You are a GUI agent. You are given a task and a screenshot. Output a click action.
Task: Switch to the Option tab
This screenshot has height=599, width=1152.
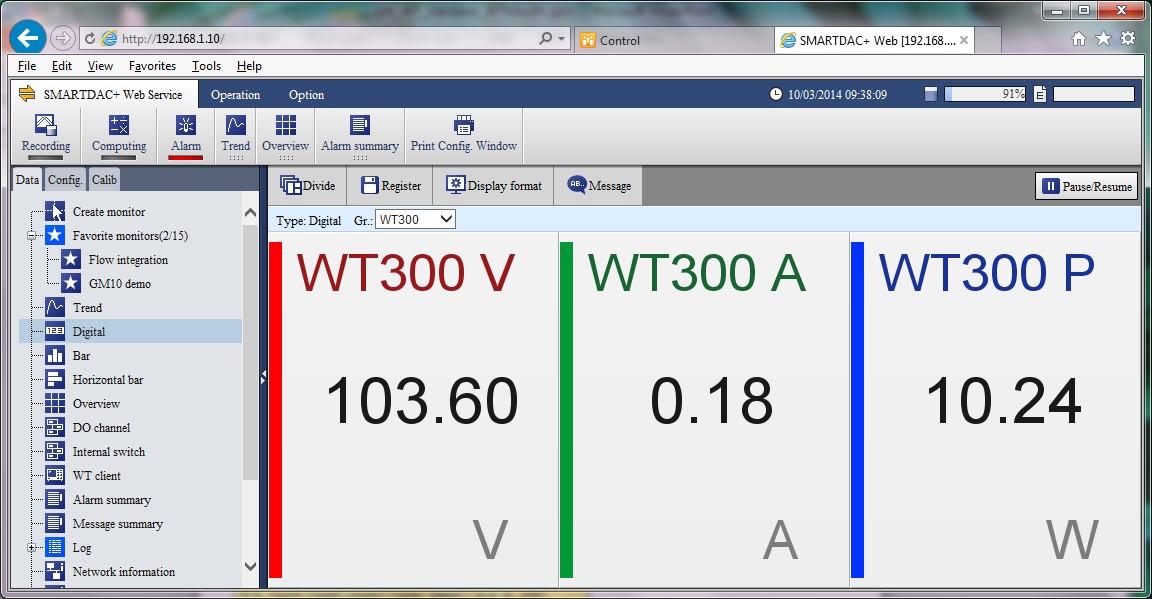306,95
